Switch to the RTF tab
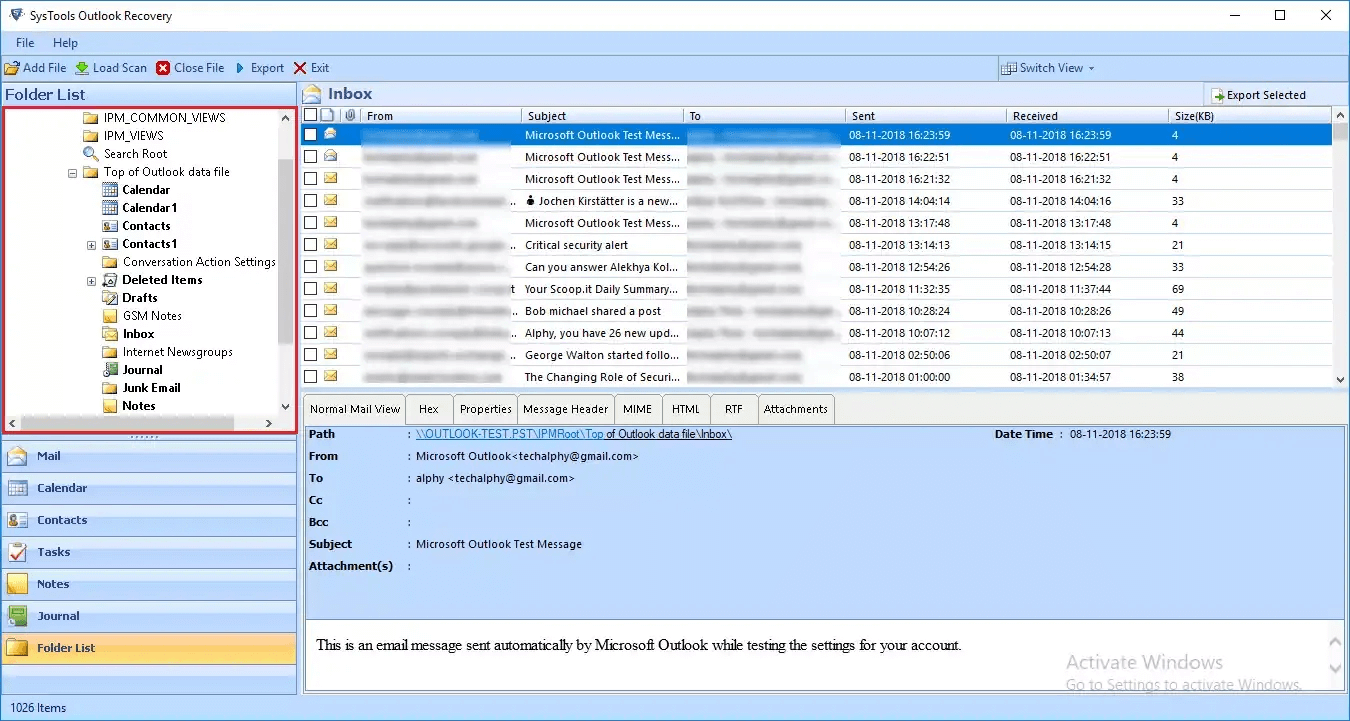Viewport: 1350px width, 721px height. (x=734, y=409)
